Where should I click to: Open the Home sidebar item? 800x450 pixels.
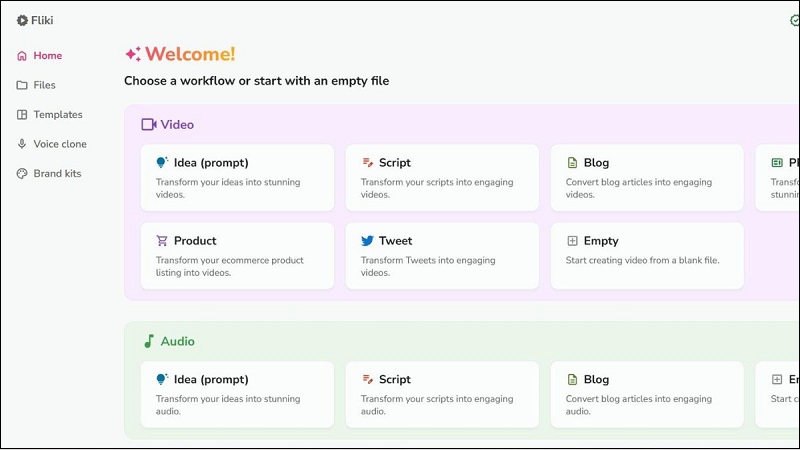click(x=47, y=56)
